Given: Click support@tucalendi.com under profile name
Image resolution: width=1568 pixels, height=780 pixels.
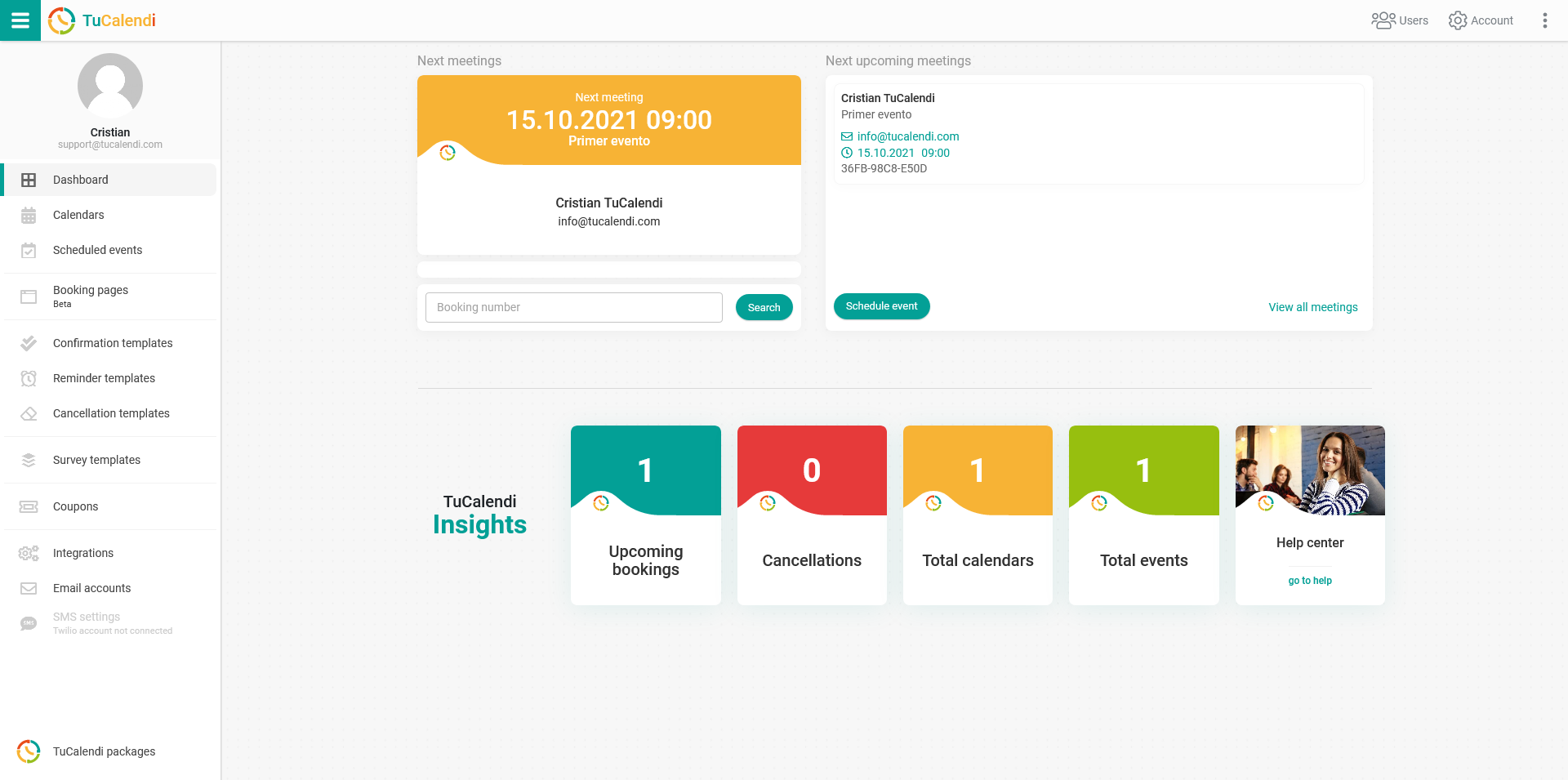Looking at the screenshot, I should coord(110,145).
